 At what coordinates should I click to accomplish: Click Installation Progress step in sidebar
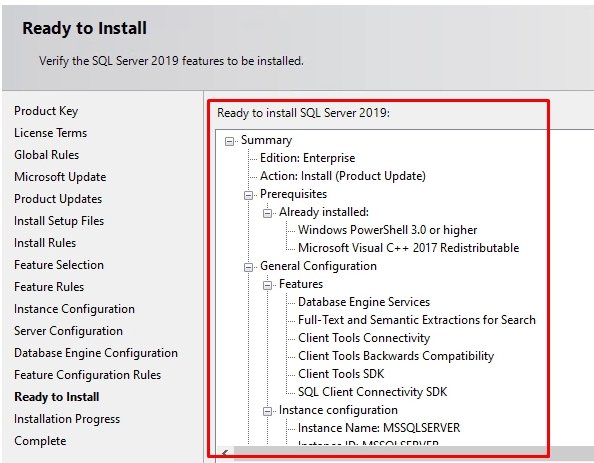(67, 419)
